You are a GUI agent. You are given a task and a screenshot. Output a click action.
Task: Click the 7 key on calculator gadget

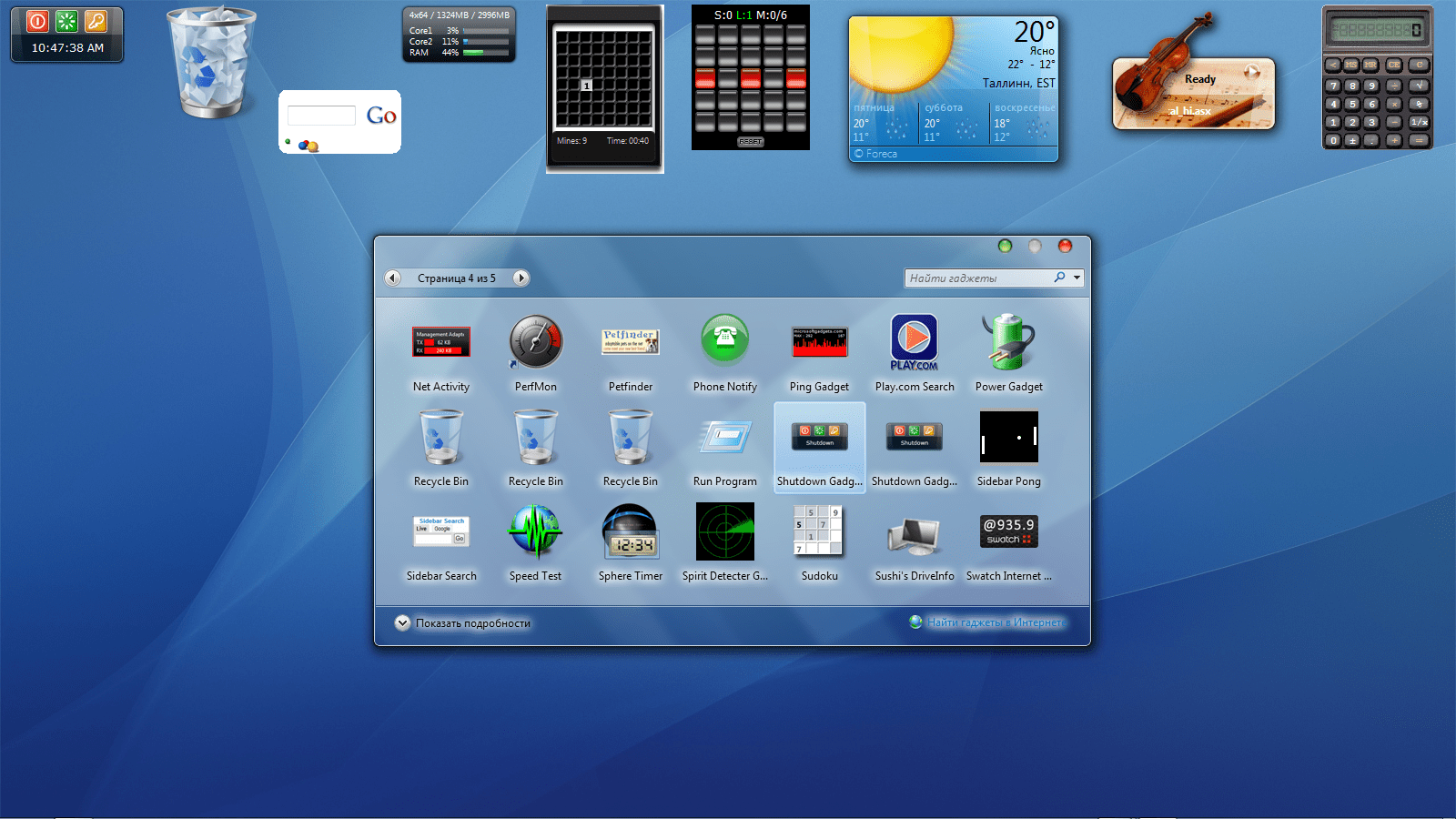pyautogui.click(x=1333, y=86)
